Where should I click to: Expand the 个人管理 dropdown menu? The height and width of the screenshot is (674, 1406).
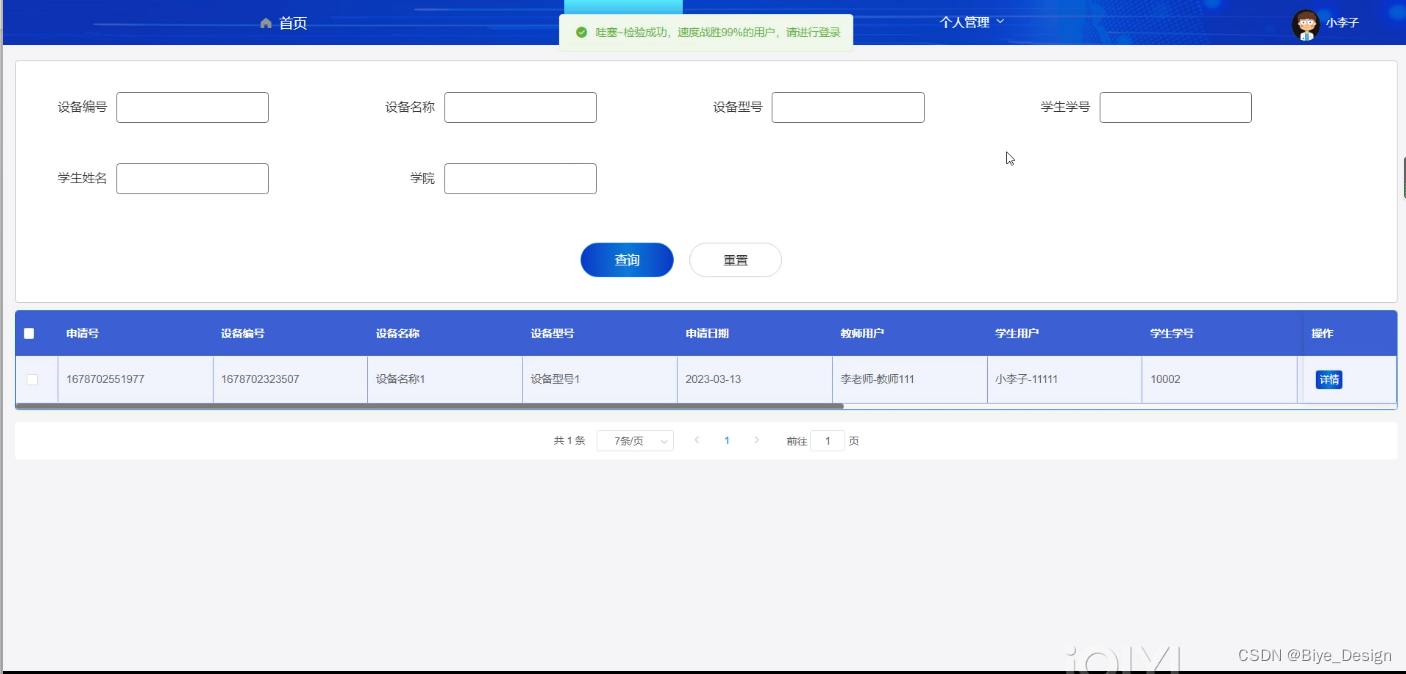click(x=972, y=22)
